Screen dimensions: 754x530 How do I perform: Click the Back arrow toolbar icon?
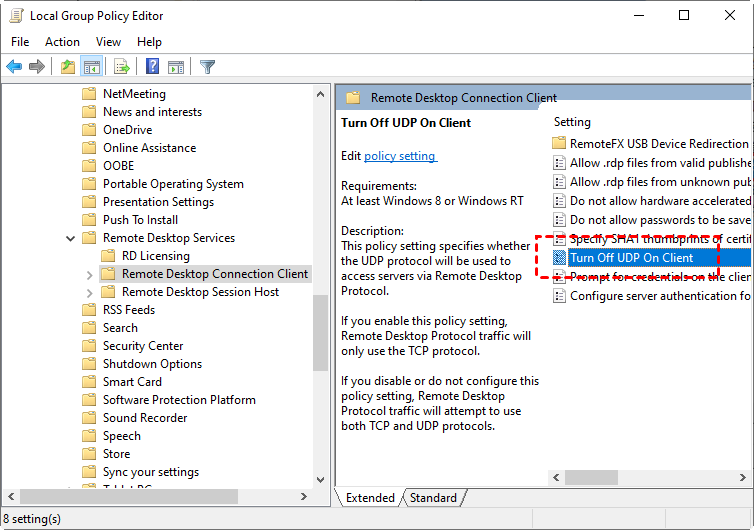[14, 66]
